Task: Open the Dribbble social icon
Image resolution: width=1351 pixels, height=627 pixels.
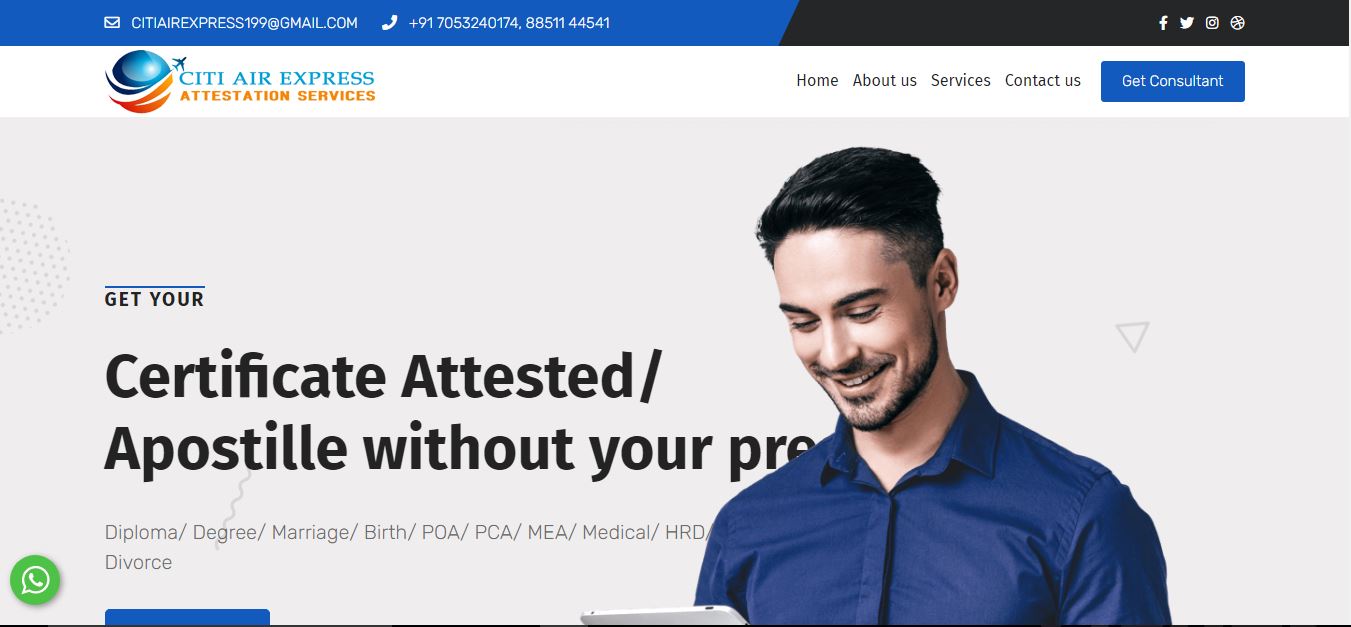Action: click(1237, 23)
